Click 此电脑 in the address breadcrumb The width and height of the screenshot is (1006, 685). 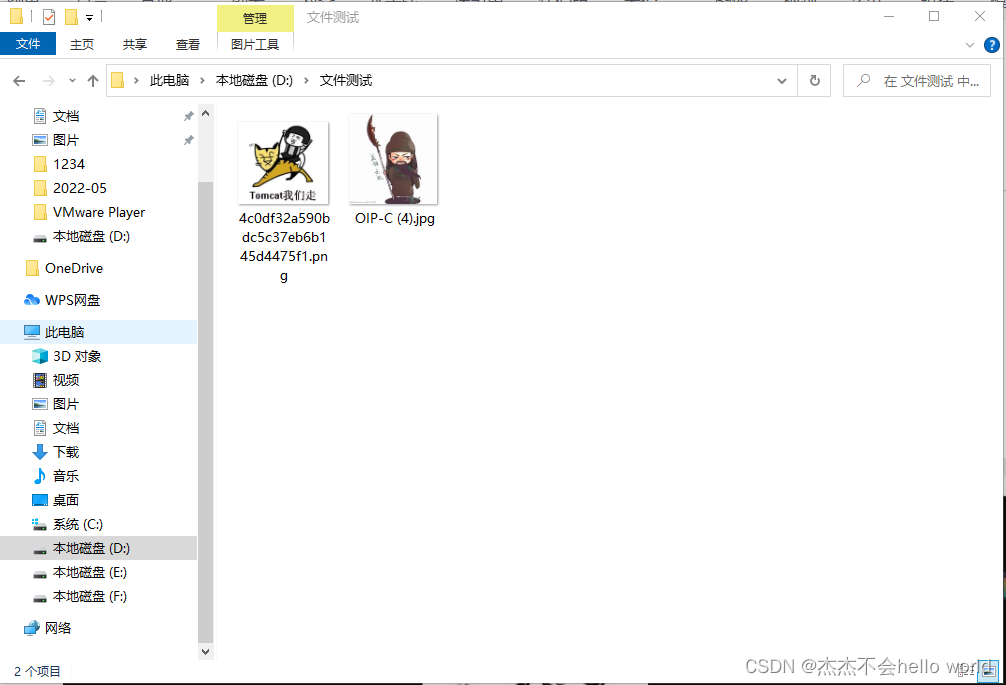point(169,81)
